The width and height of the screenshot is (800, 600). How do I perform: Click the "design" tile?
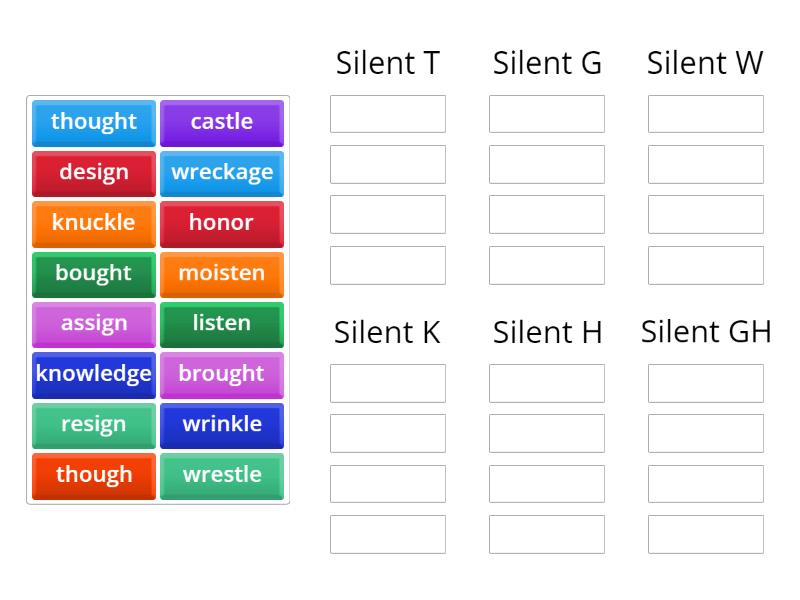tap(93, 173)
